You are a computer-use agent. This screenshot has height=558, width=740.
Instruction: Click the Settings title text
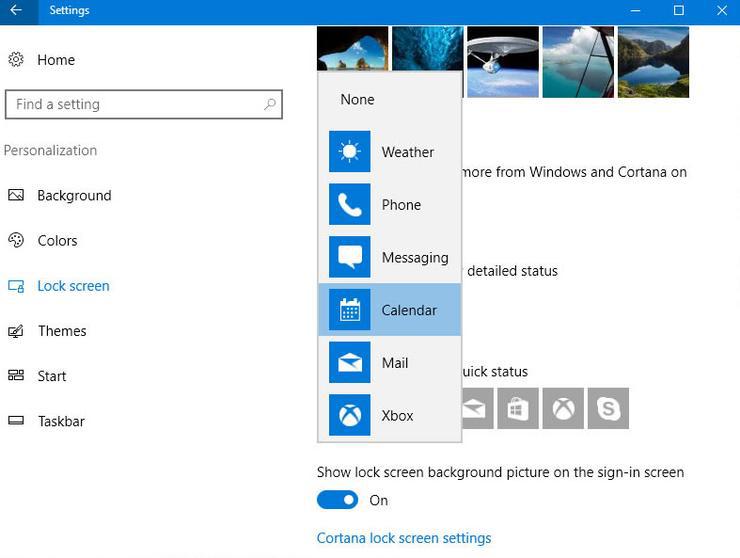click(69, 10)
